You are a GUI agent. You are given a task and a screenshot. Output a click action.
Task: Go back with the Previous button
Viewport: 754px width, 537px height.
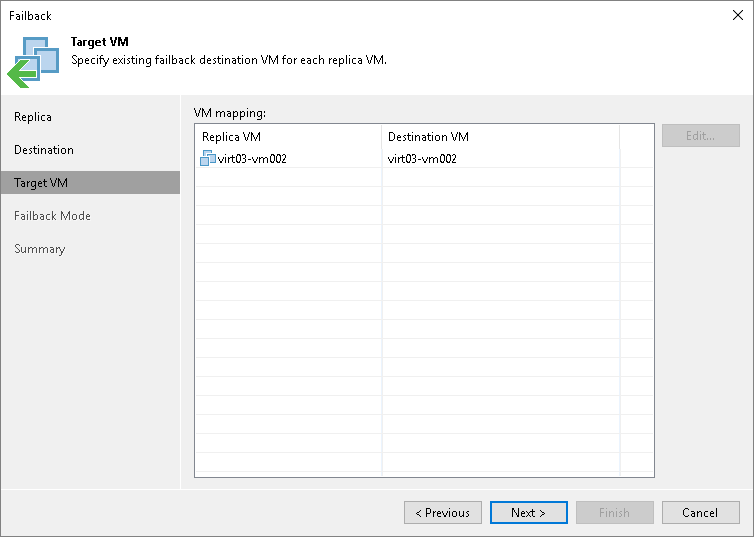point(443,513)
